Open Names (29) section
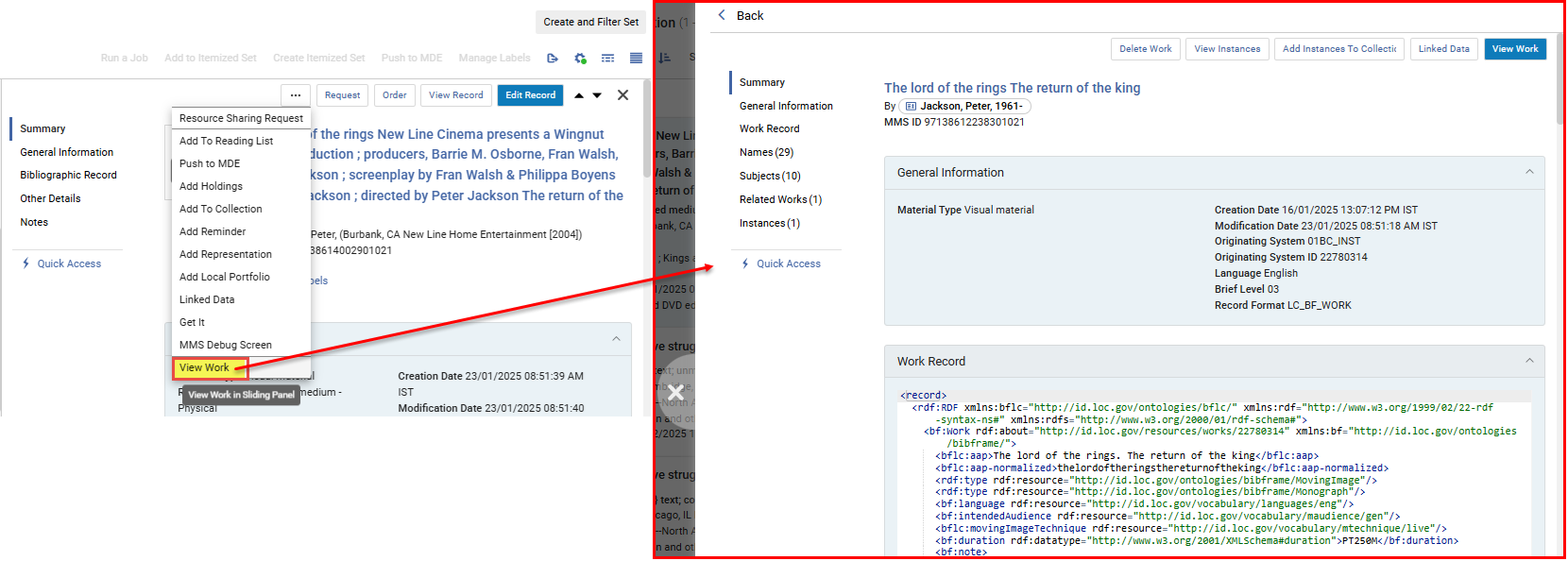Screen dimensions: 1568x561 [x=767, y=152]
